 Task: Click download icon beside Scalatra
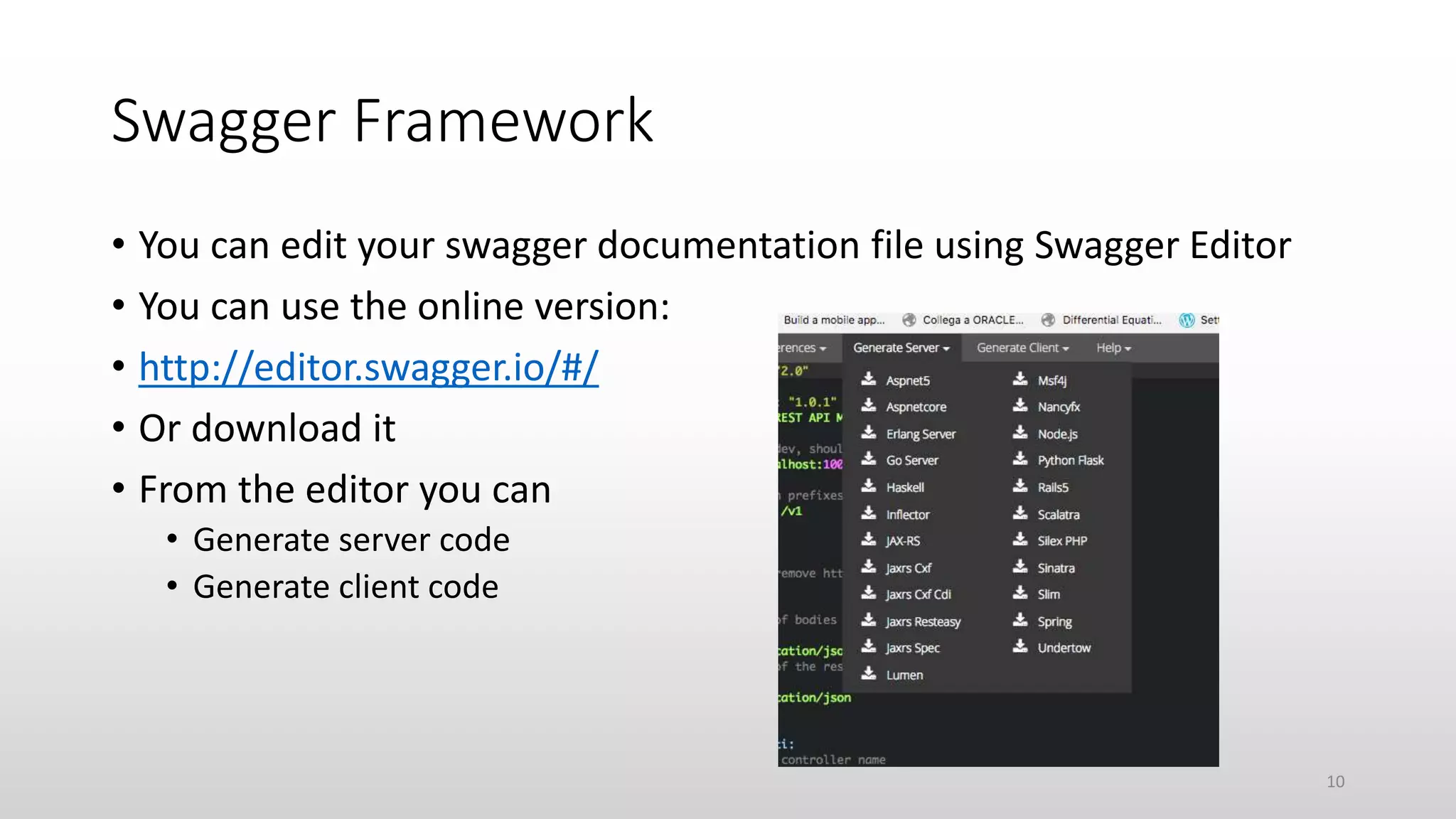click(1020, 513)
